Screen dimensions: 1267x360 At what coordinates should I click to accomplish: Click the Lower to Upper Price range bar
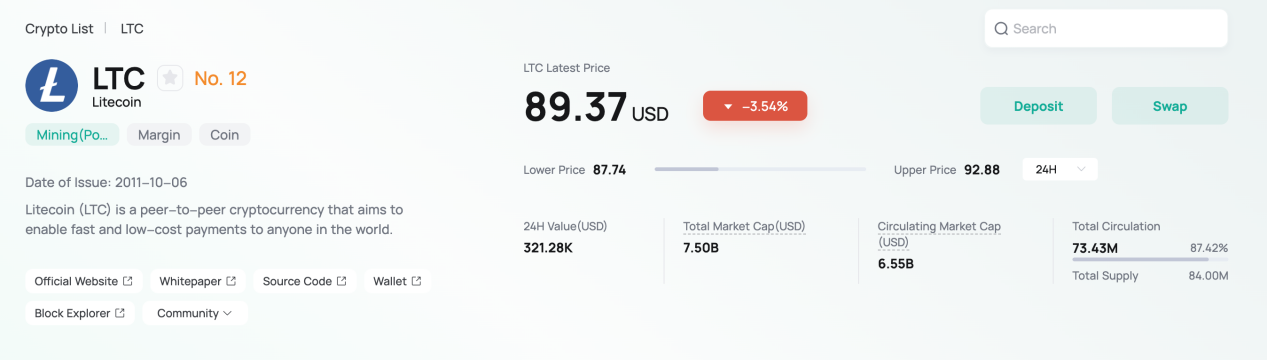pyautogui.click(x=760, y=170)
